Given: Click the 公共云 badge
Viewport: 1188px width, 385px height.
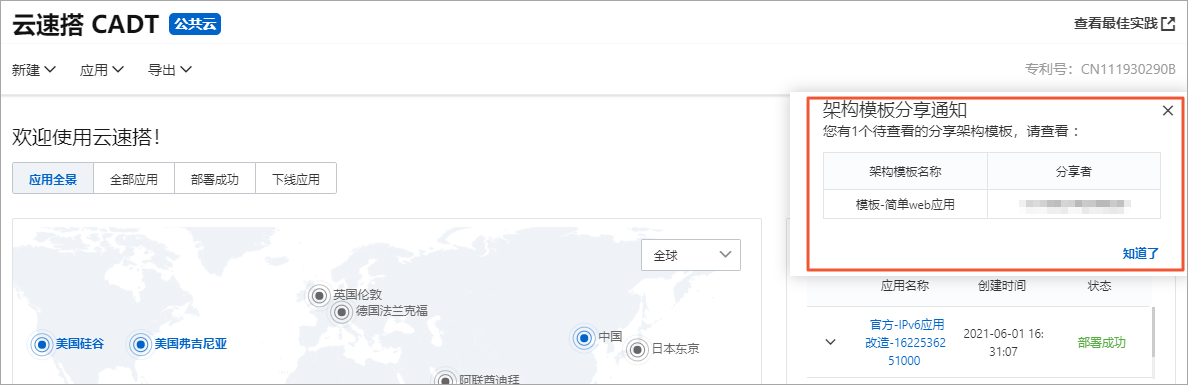Looking at the screenshot, I should click(195, 24).
